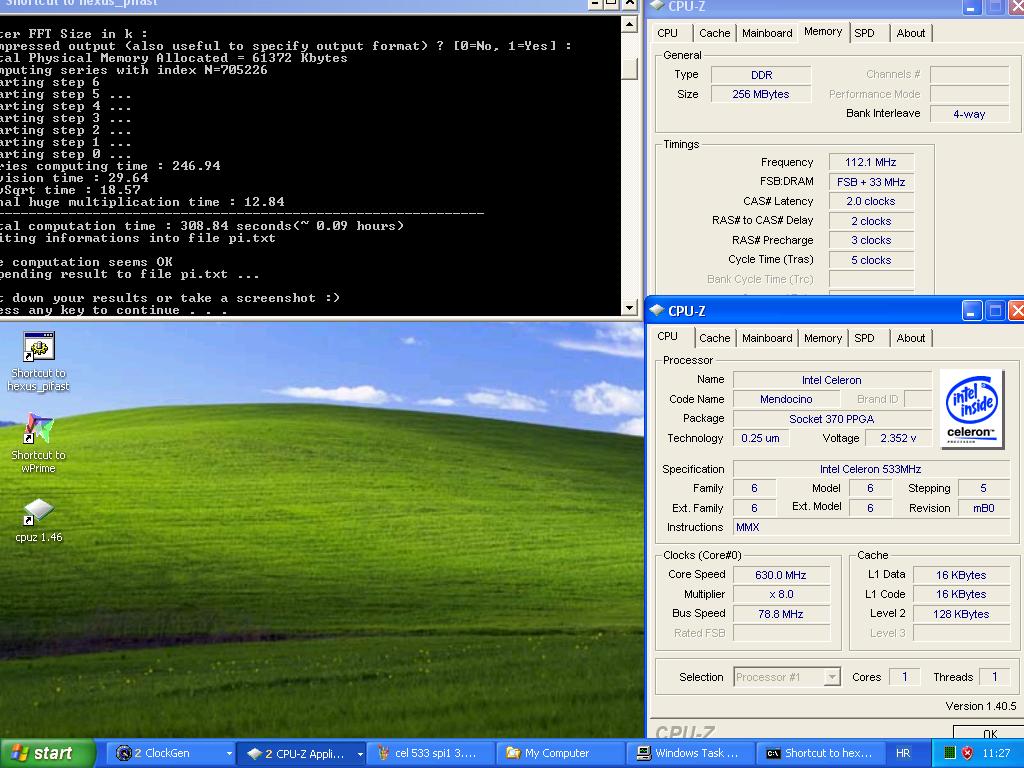
Task: Click the Cycle Time (Tras) 5 clocks value
Action: pyautogui.click(x=871, y=260)
